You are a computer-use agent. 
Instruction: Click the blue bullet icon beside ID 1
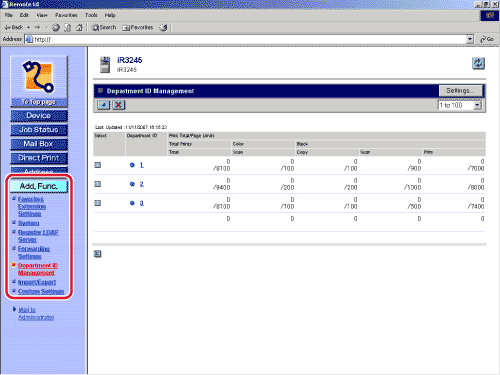(132, 165)
